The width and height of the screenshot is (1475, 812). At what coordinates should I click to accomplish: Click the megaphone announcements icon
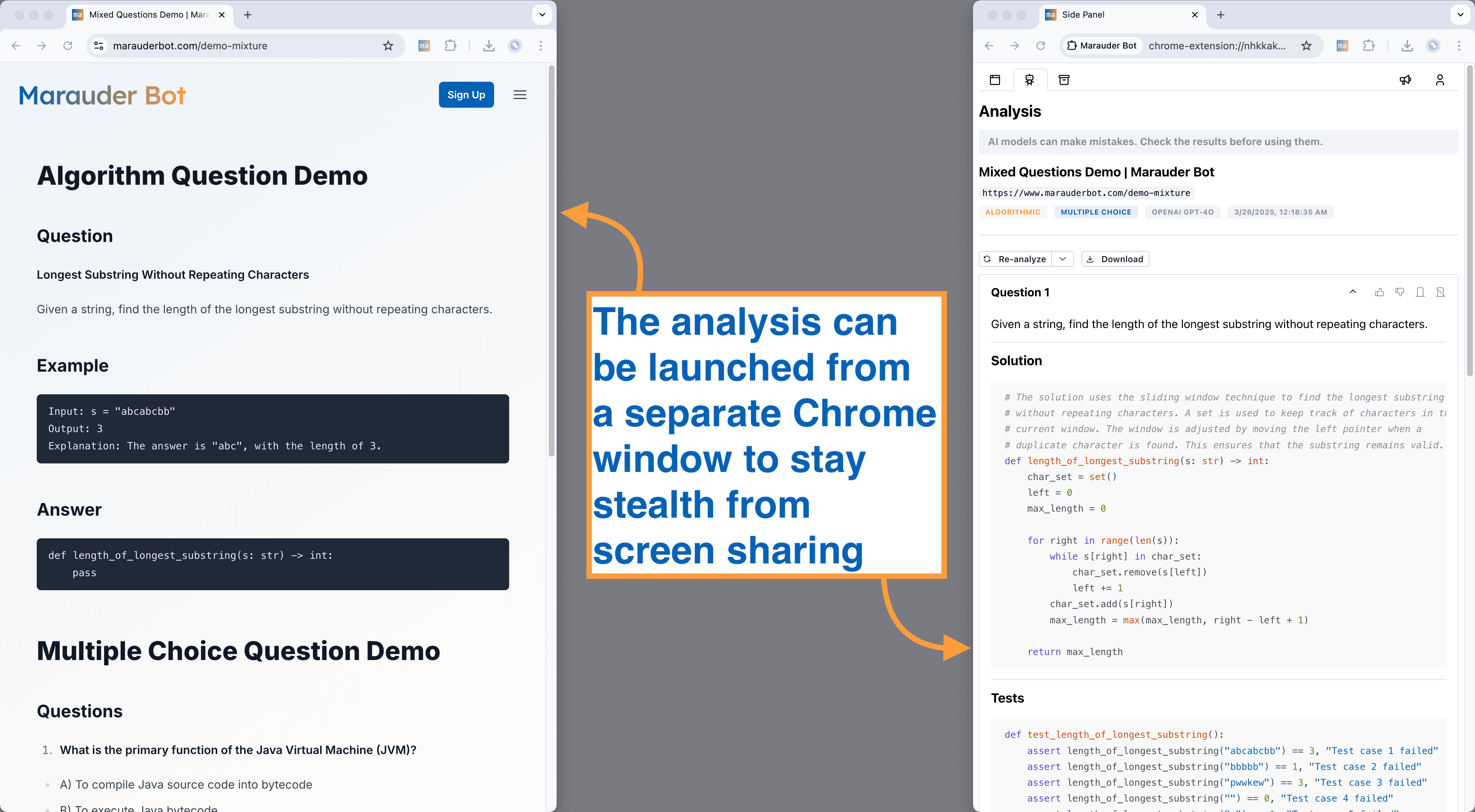1405,80
